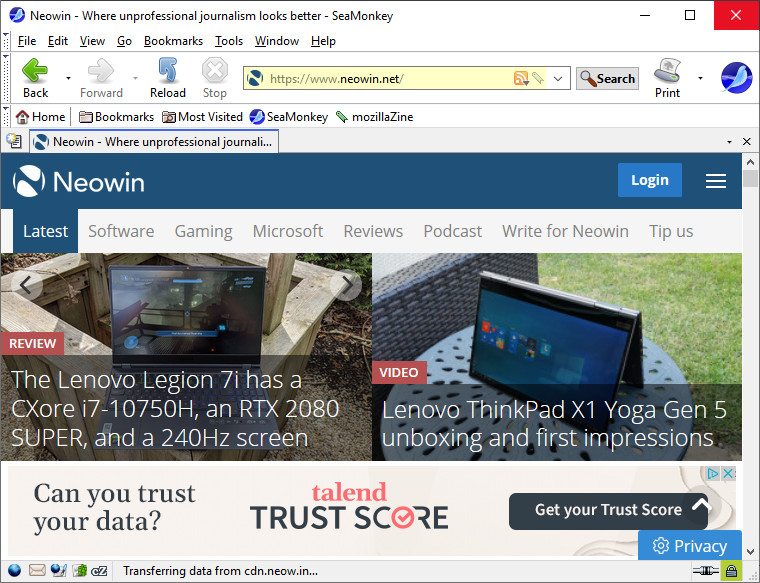Image resolution: width=760 pixels, height=583 pixels.
Task: Click the RSS feed icon in address bar
Action: [x=520, y=78]
